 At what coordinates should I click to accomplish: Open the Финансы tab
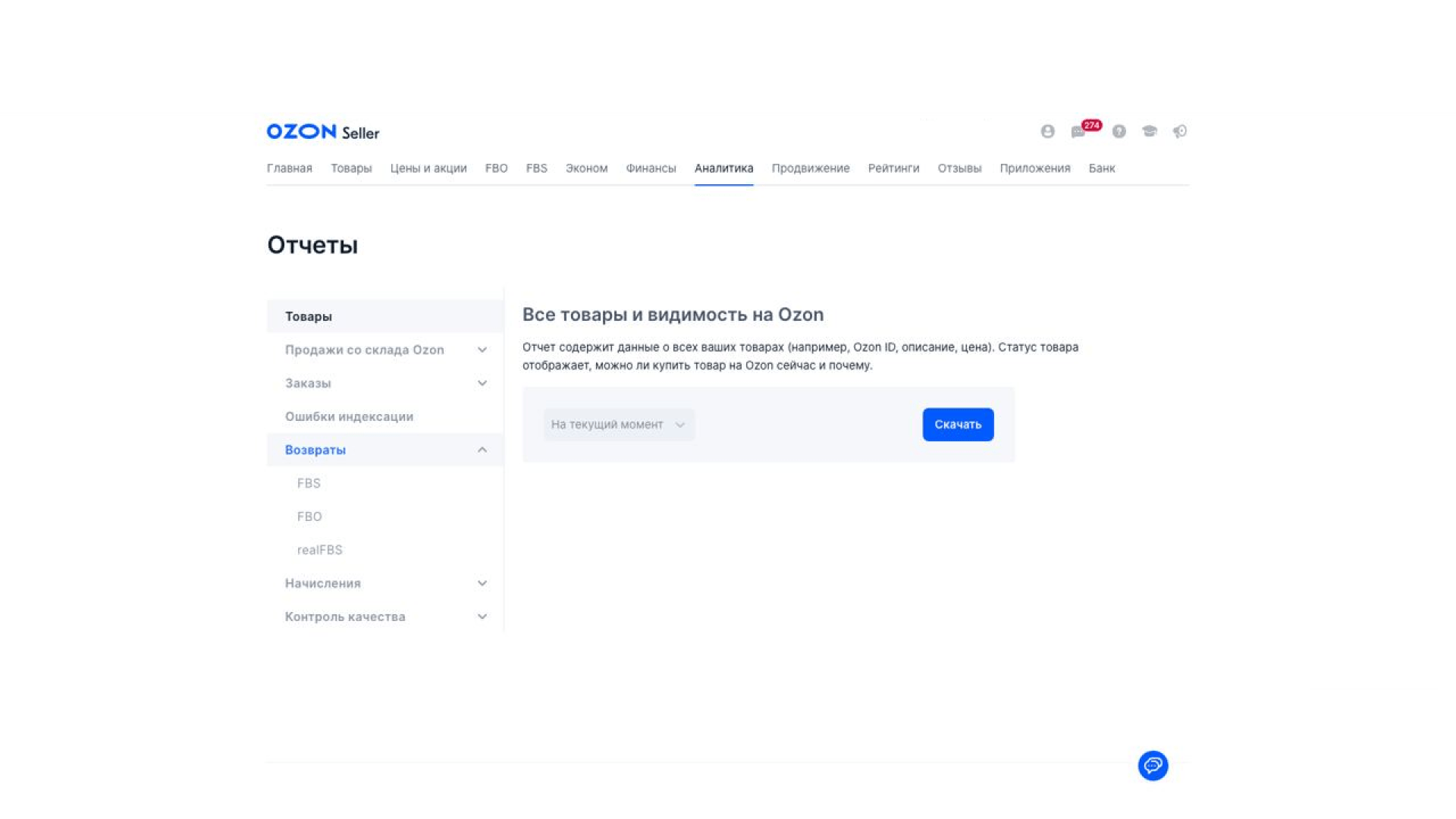click(651, 168)
